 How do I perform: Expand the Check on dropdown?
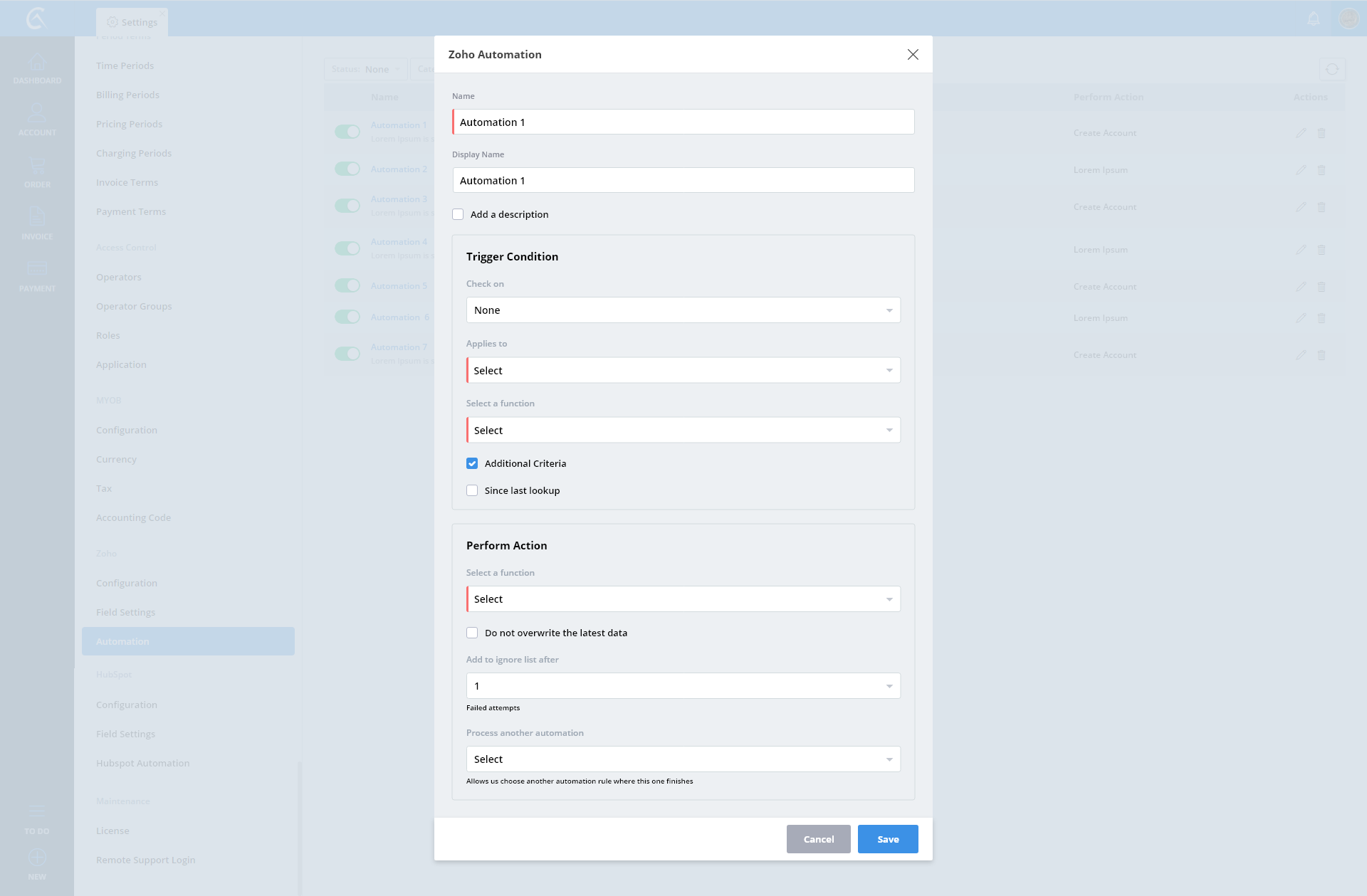pos(683,310)
